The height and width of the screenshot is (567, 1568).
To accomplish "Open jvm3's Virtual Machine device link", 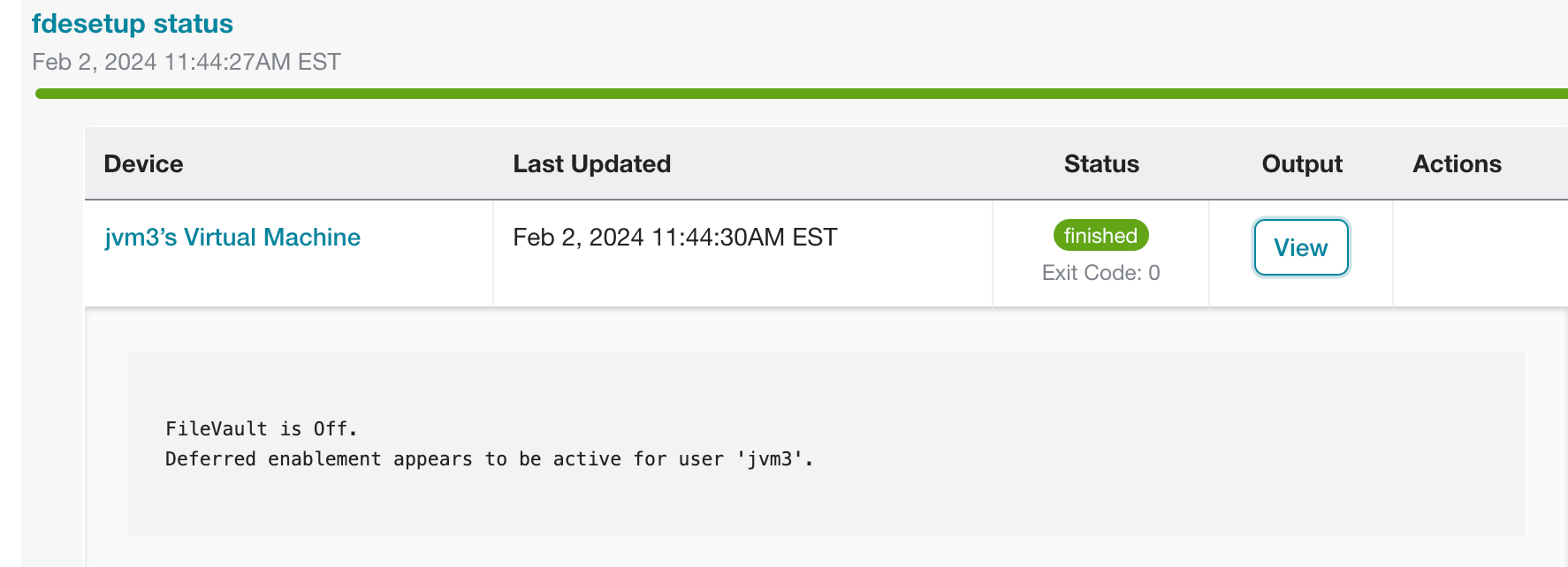I will coord(232,238).
